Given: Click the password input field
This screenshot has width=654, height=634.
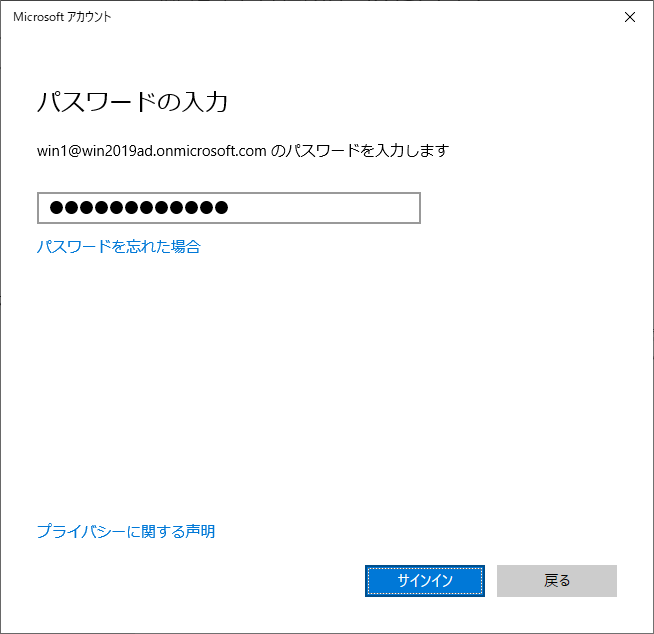Looking at the screenshot, I should pyautogui.click(x=229, y=208).
